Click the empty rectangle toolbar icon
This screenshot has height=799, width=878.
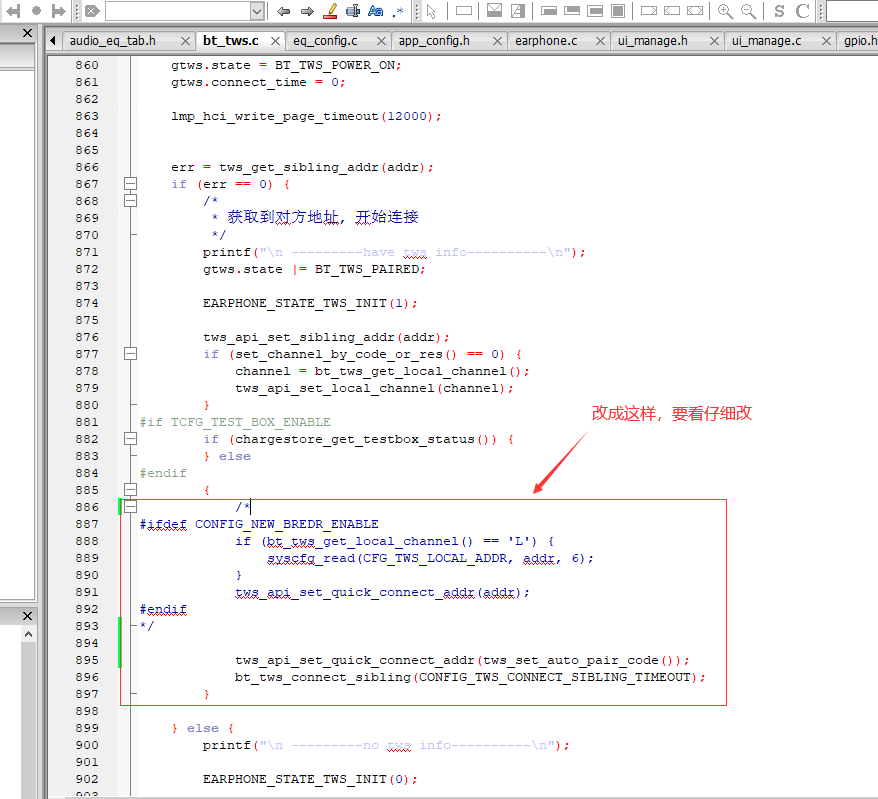pyautogui.click(x=464, y=11)
